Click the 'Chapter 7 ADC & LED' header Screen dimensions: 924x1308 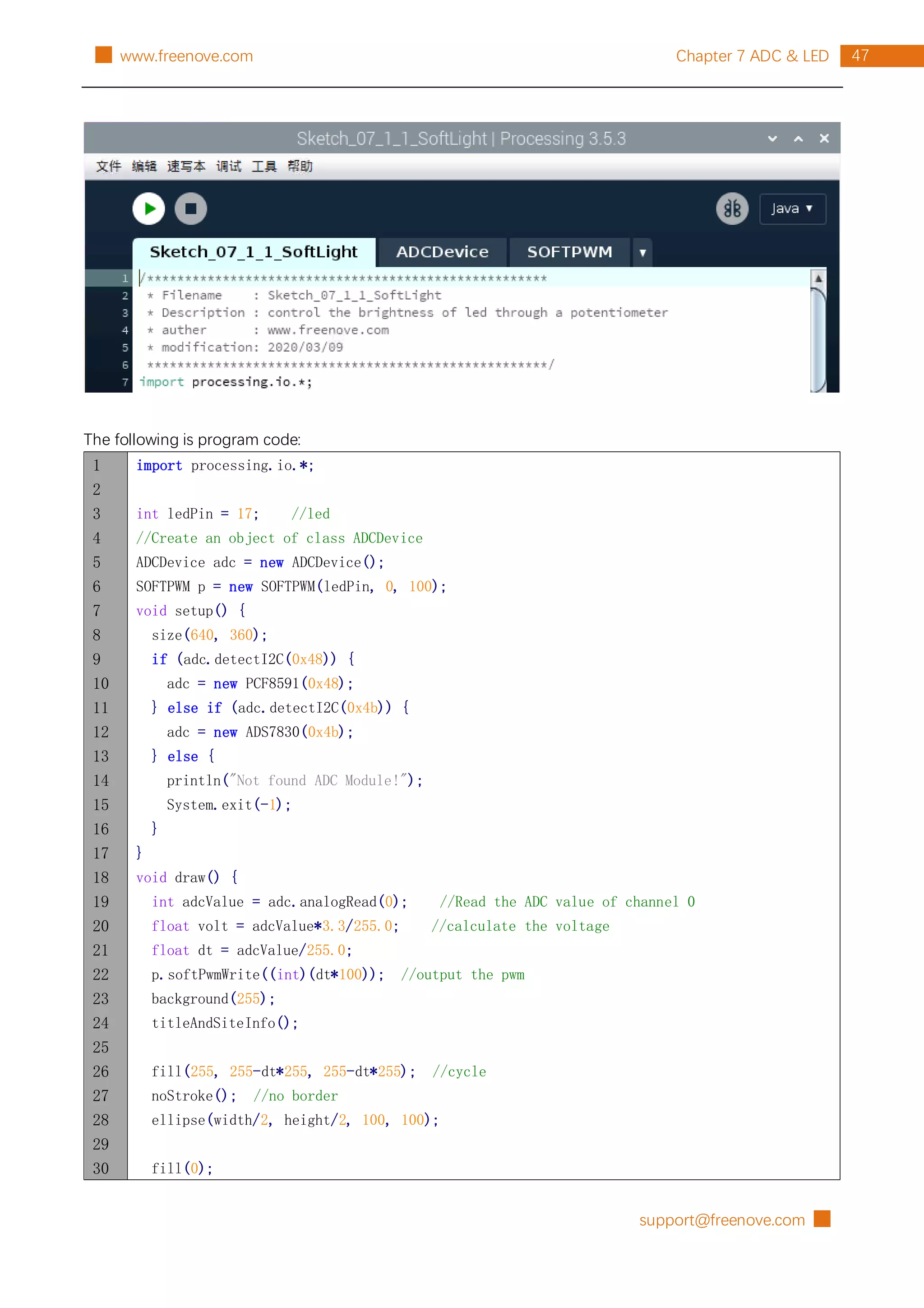[x=752, y=56]
